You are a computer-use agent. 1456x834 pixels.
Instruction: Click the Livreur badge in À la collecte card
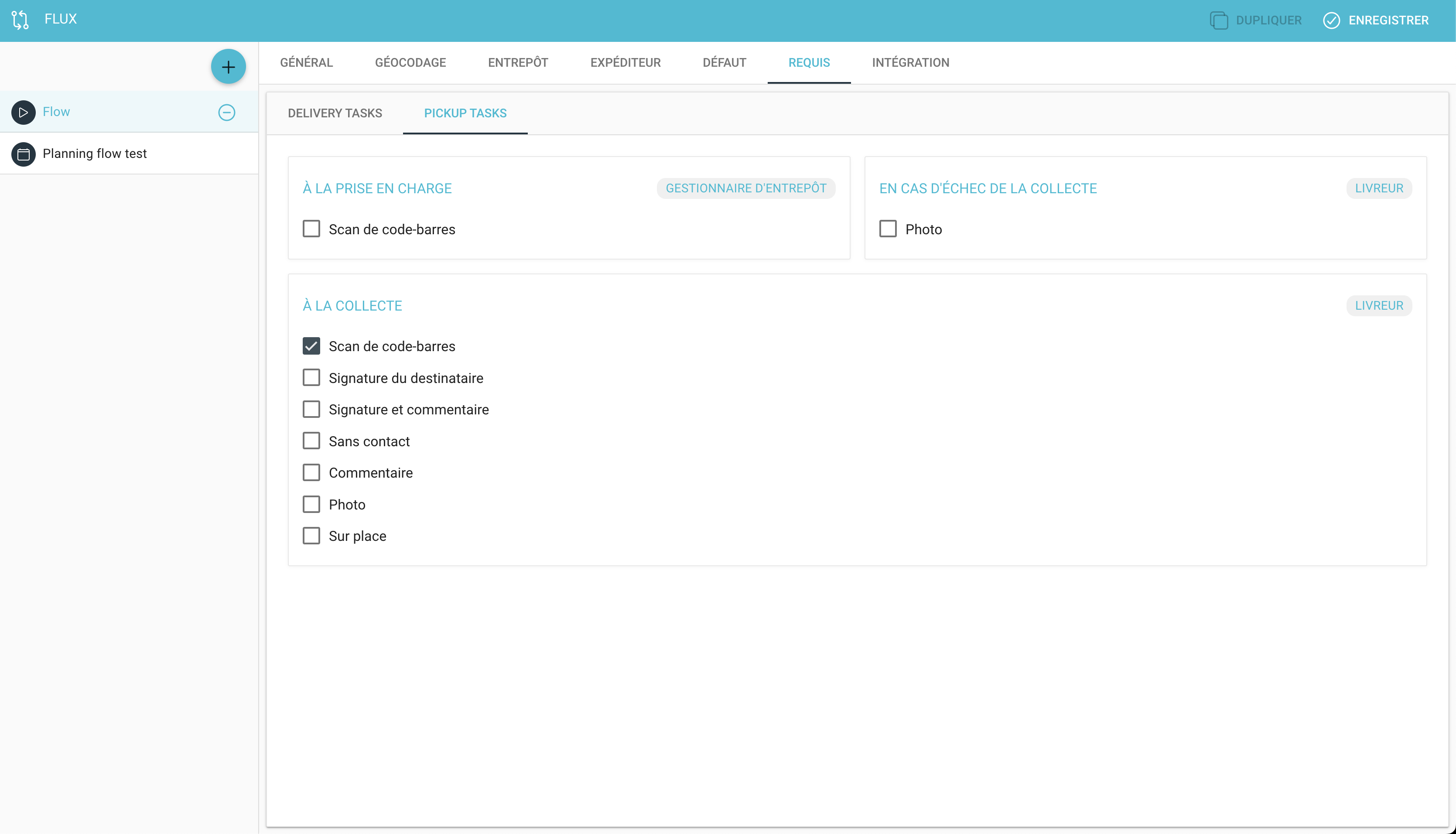(1379, 305)
